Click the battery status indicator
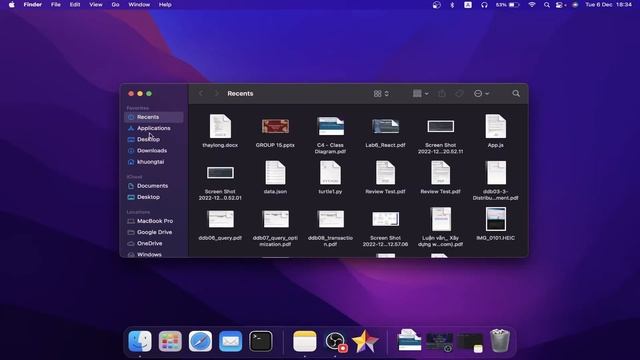 click(x=507, y=5)
